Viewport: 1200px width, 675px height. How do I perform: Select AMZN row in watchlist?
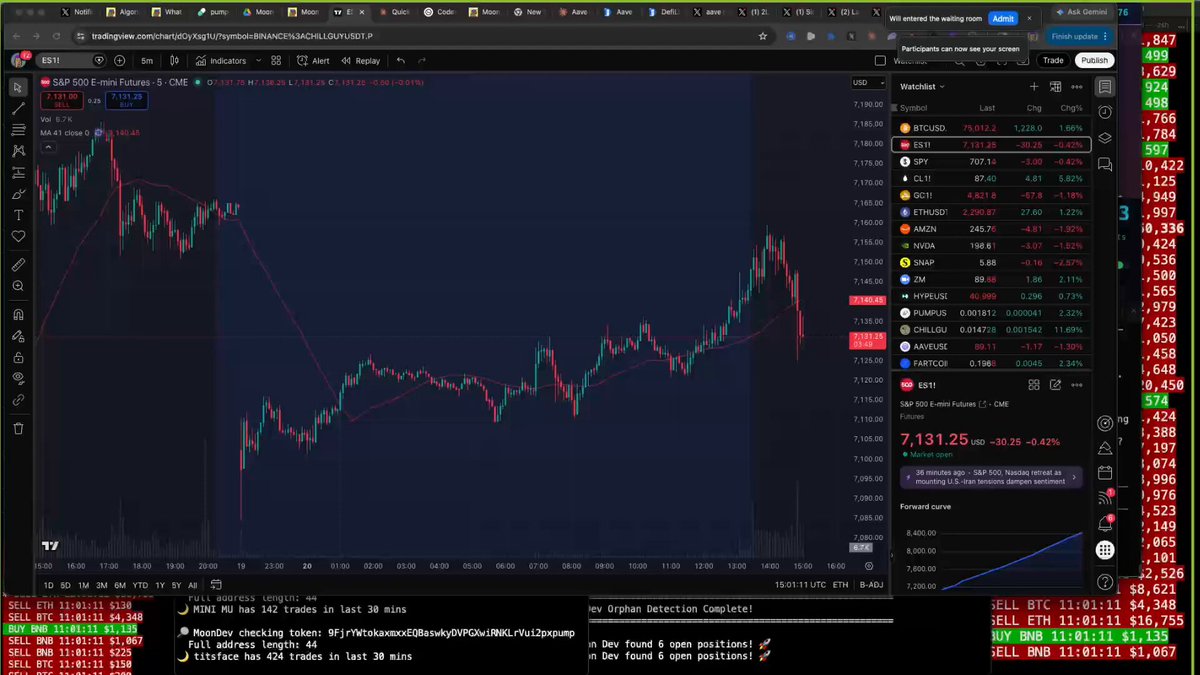[x=991, y=229]
